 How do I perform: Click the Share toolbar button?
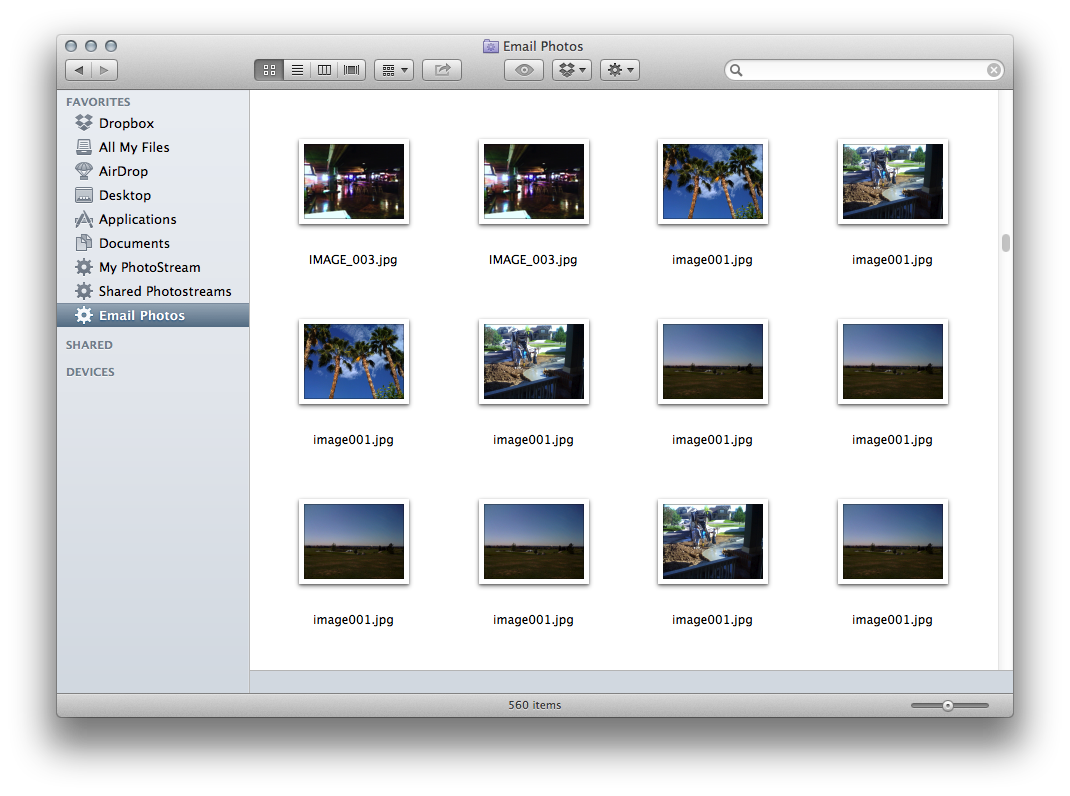coord(442,70)
